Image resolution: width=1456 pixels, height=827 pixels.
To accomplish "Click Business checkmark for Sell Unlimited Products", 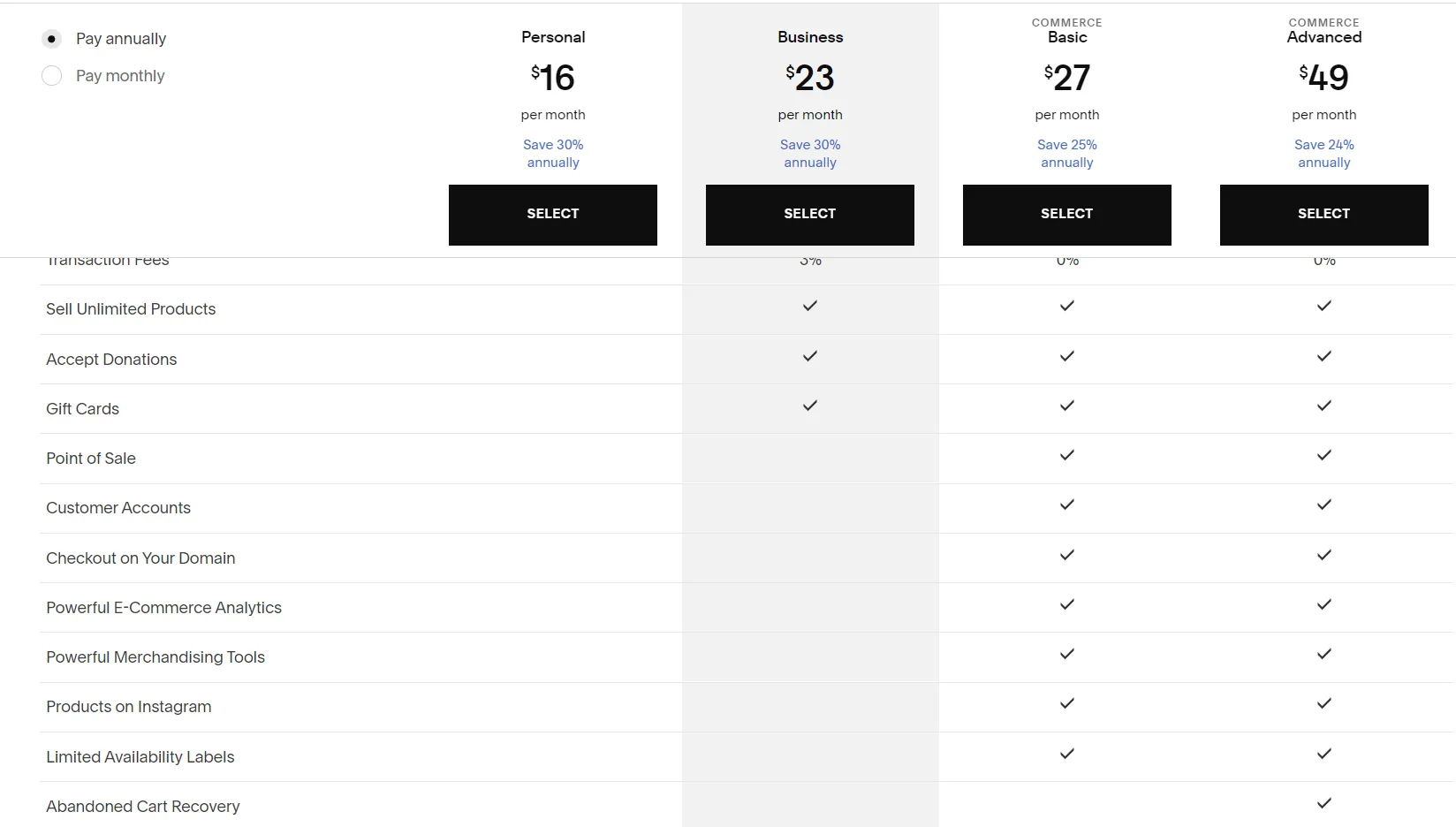I will (x=809, y=306).
